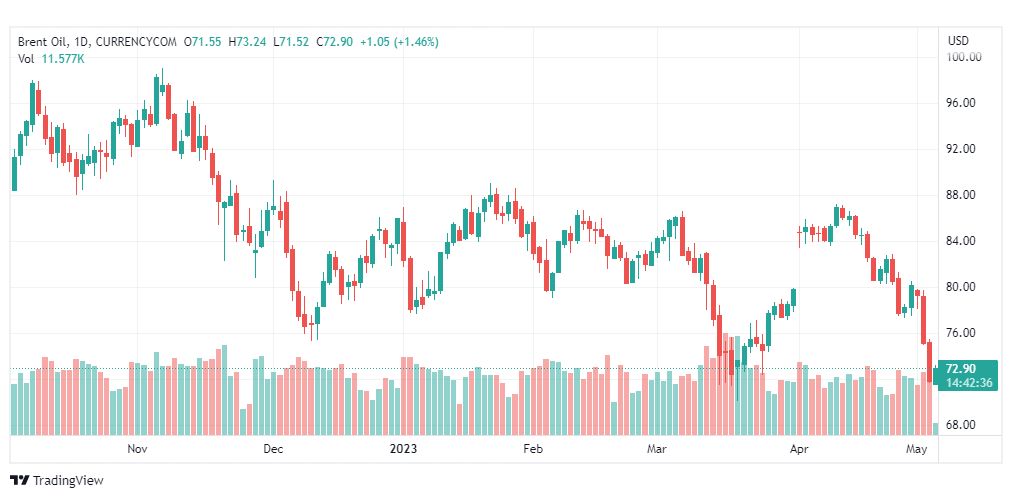
Task: Click the Feb label on time axis
Action: coord(532,449)
